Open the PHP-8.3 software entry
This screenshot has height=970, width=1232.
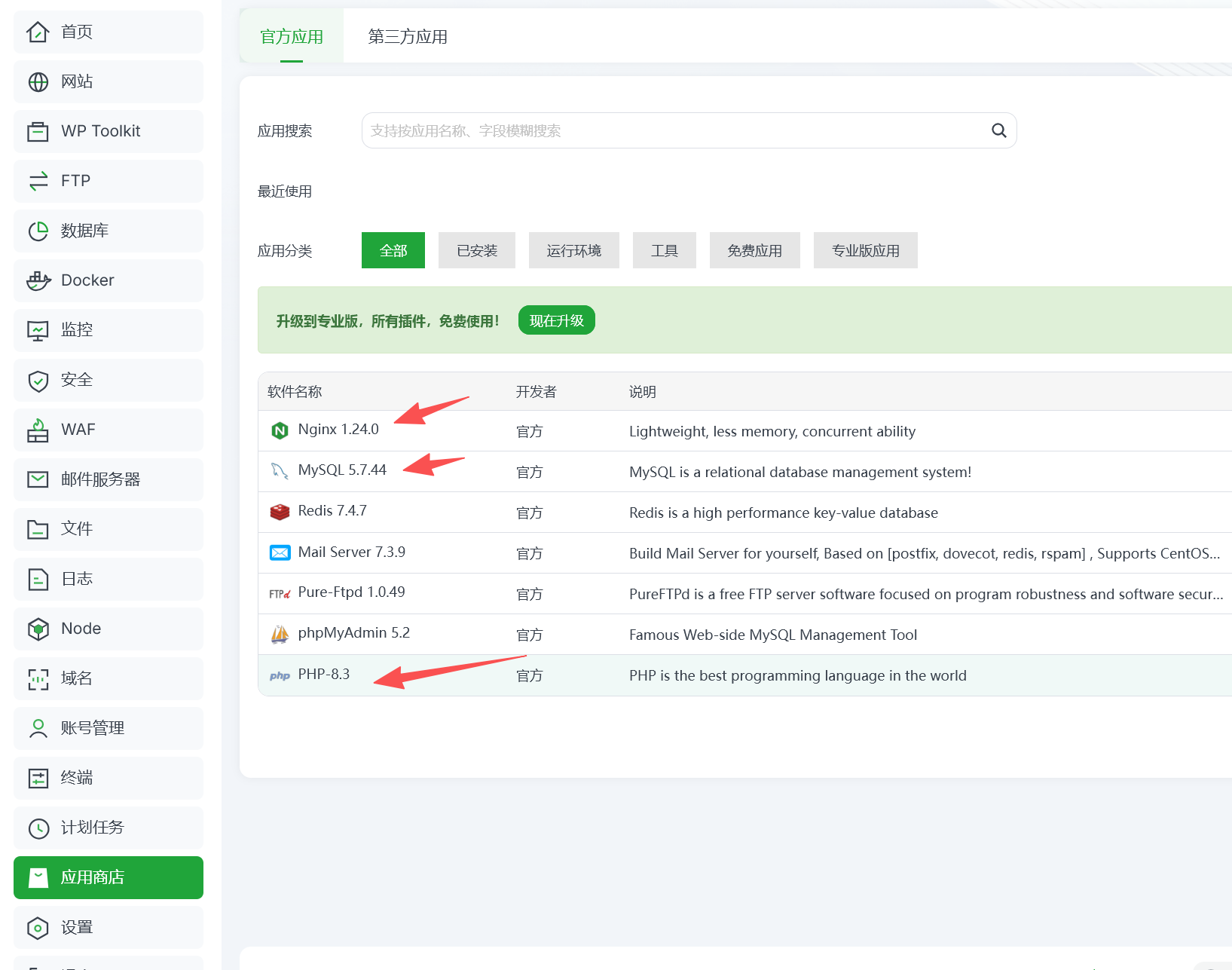(x=324, y=674)
